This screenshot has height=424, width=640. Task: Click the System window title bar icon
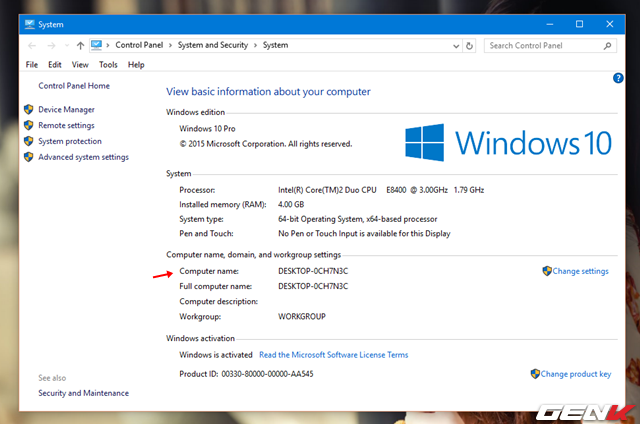click(29, 24)
